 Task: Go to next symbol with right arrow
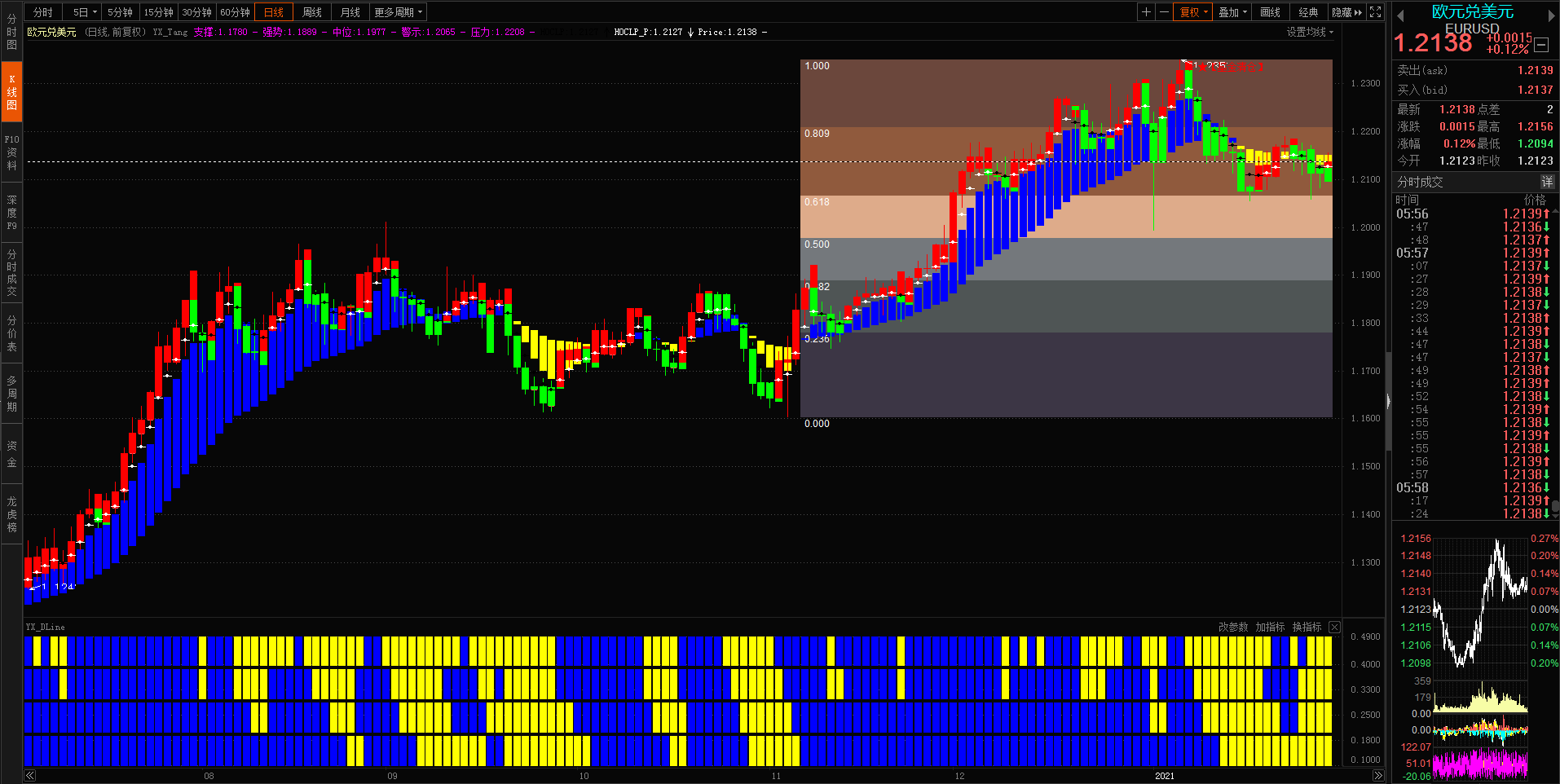(1551, 15)
